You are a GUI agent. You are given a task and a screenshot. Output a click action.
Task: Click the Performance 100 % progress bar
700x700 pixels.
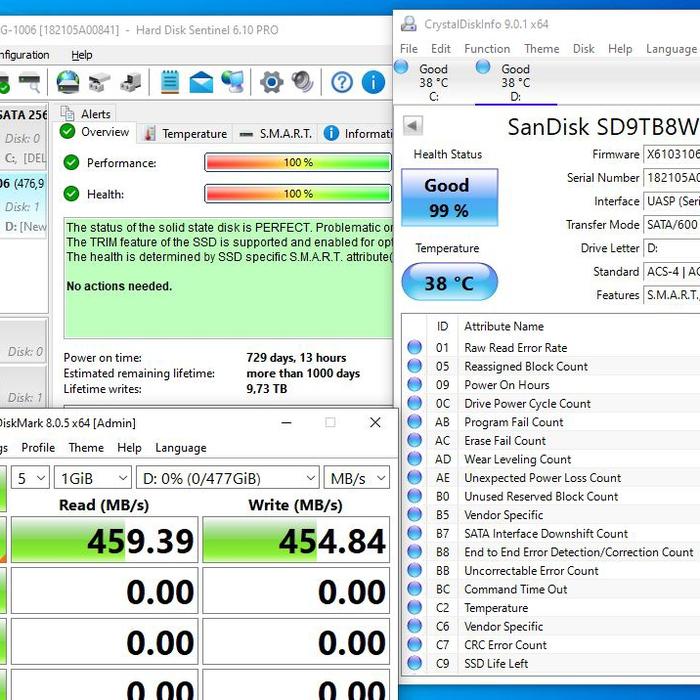tap(298, 162)
